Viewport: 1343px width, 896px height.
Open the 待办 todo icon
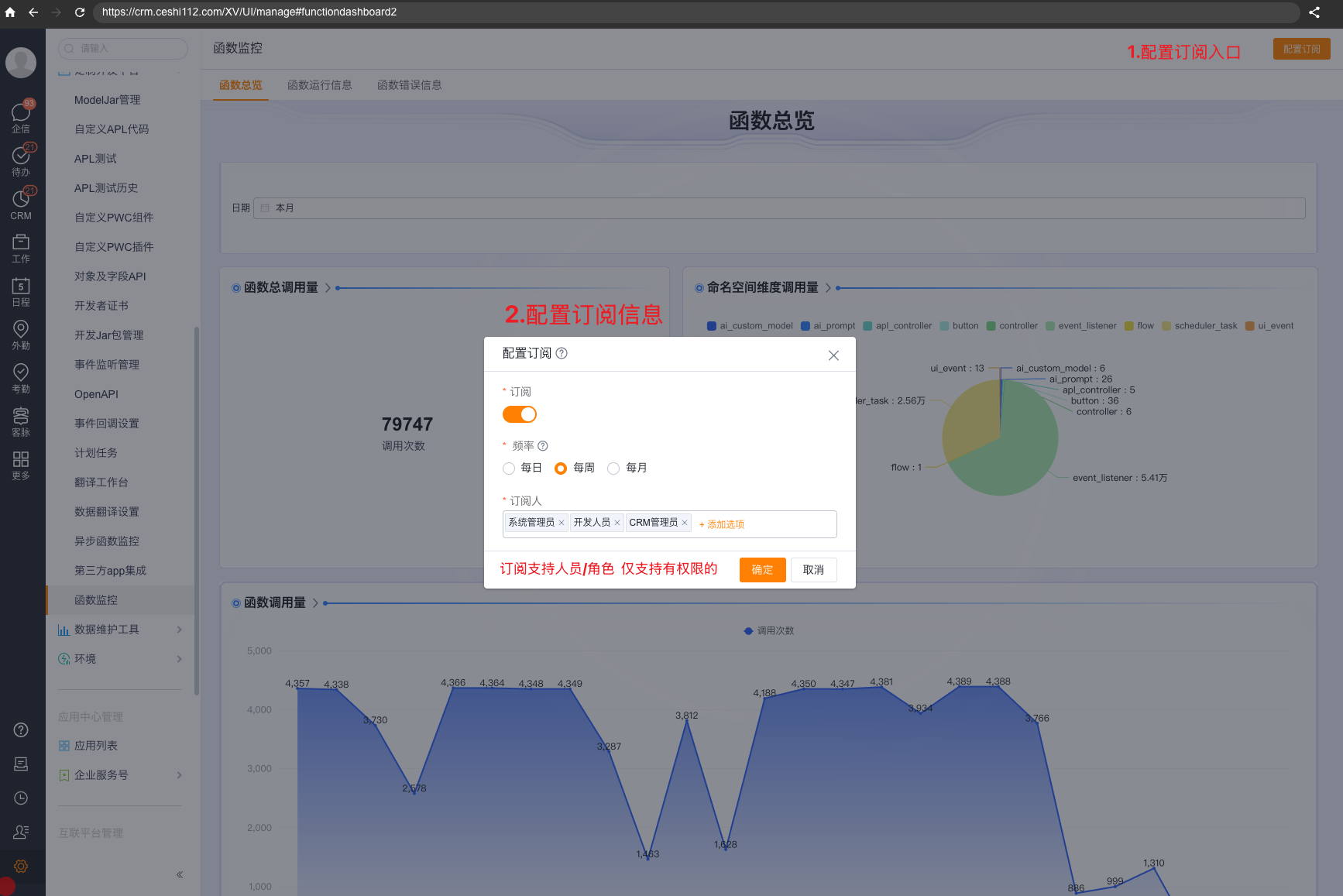[21, 160]
